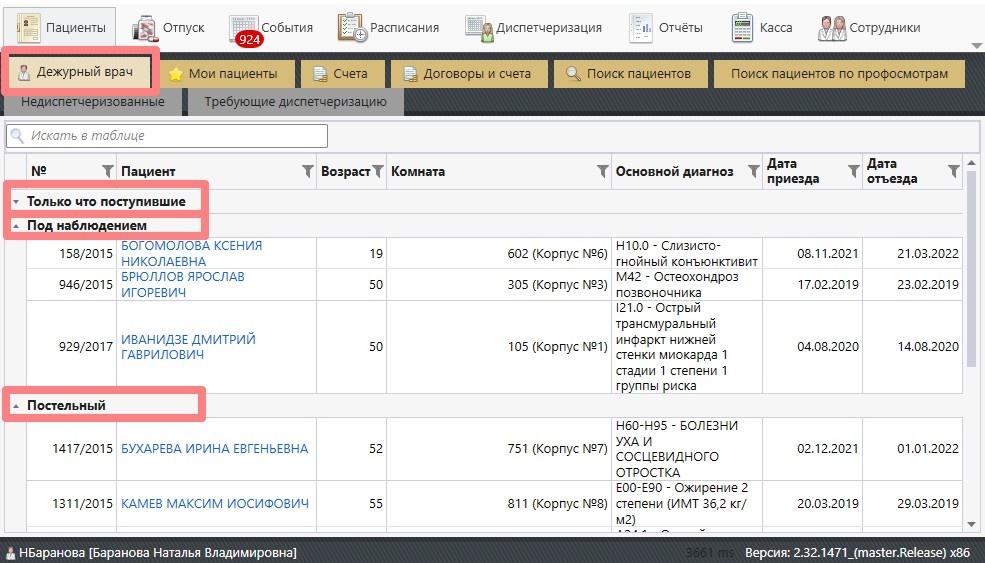The image size is (985, 563).
Task: Open patient БУХАРЕВА ИРИНА ЕВГЕНЬЕВНА
Action: coord(214,449)
